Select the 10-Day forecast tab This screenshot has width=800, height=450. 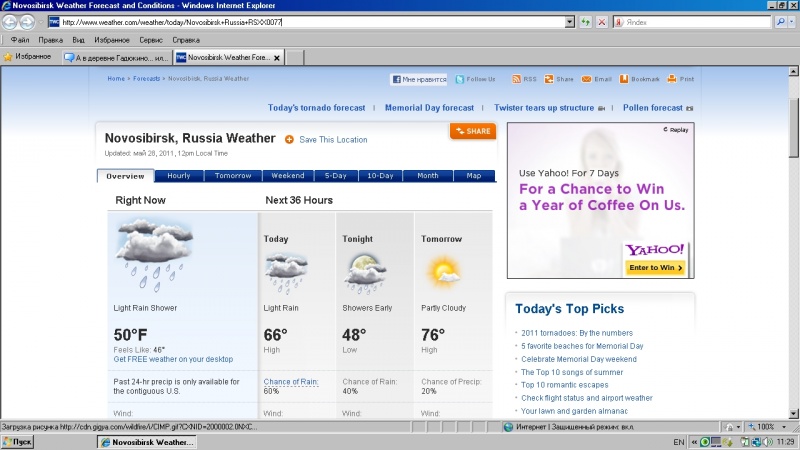[379, 176]
